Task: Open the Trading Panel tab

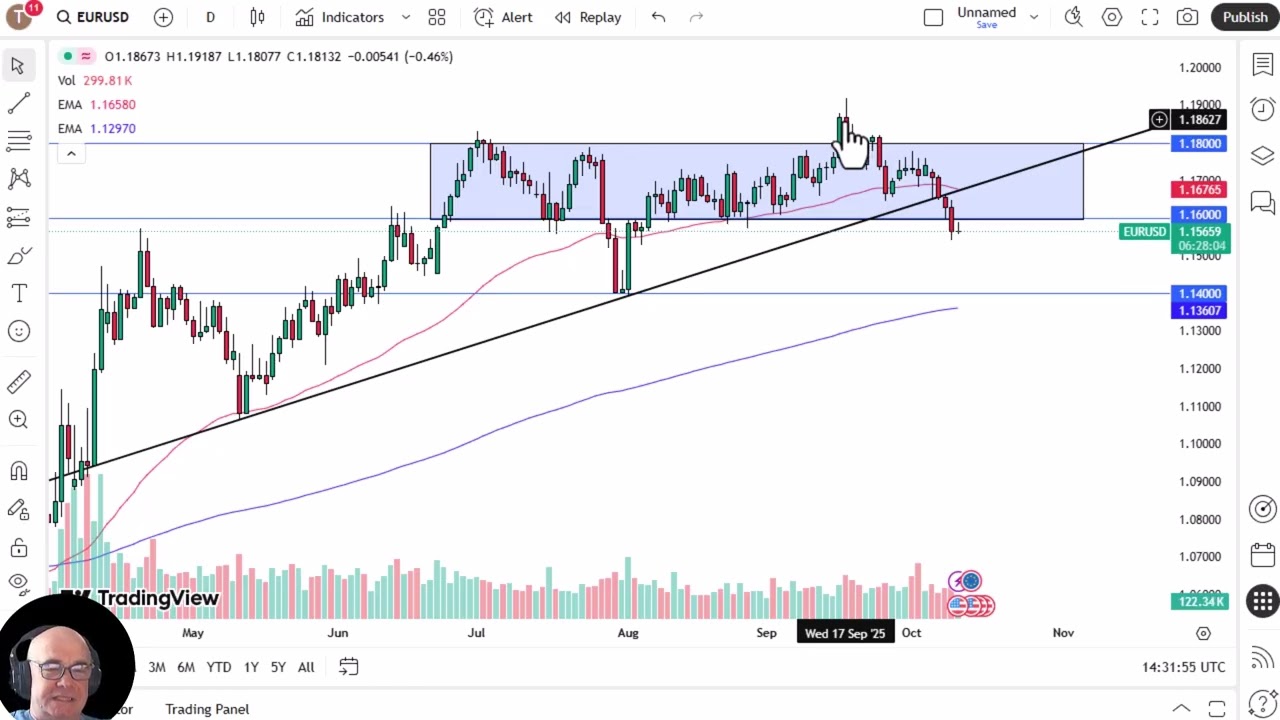Action: 207,709
